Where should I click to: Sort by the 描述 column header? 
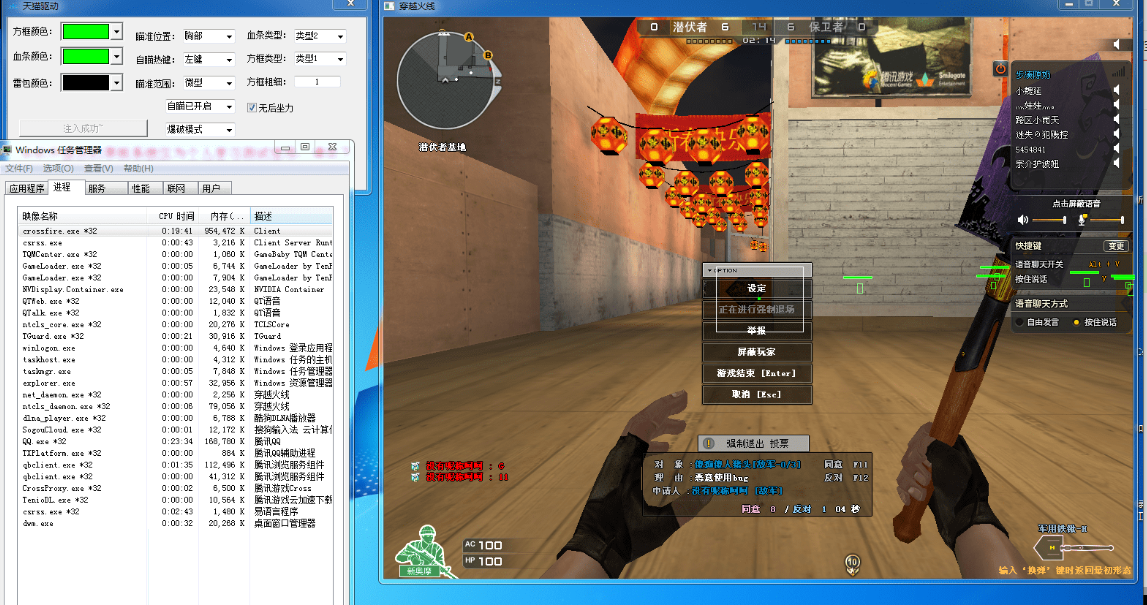[291, 217]
